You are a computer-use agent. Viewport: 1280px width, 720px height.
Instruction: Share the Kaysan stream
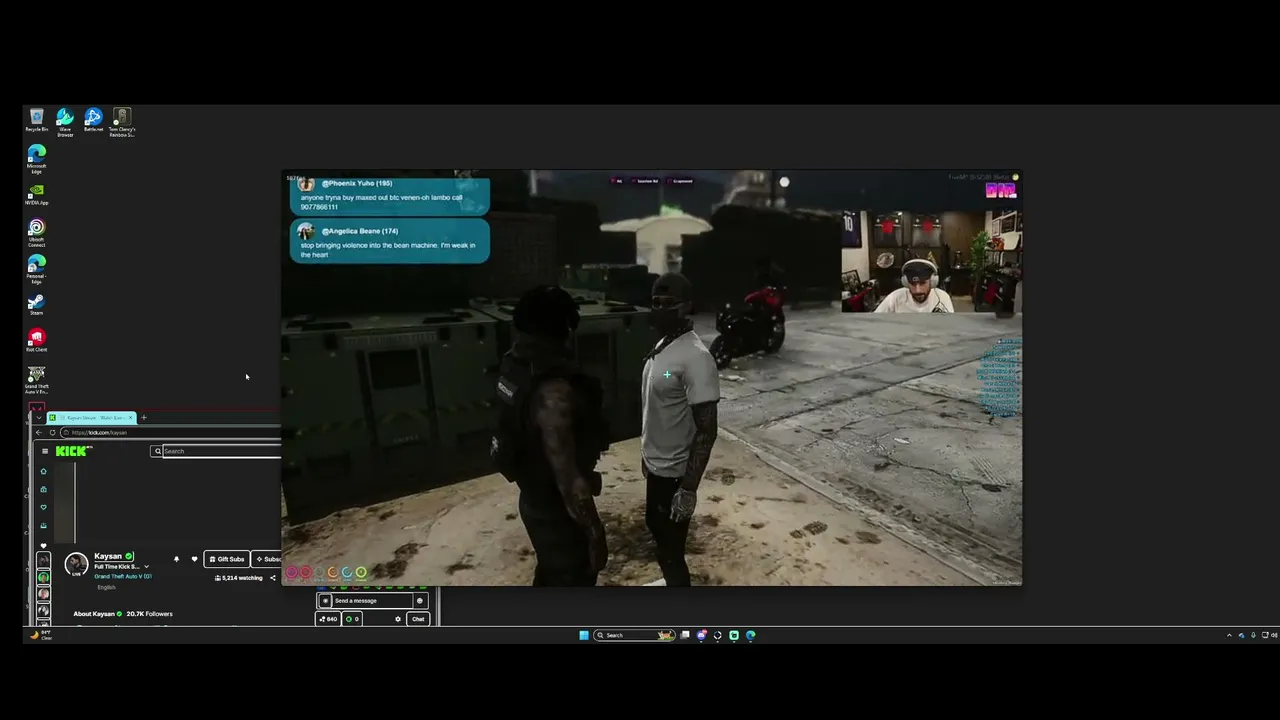273,578
